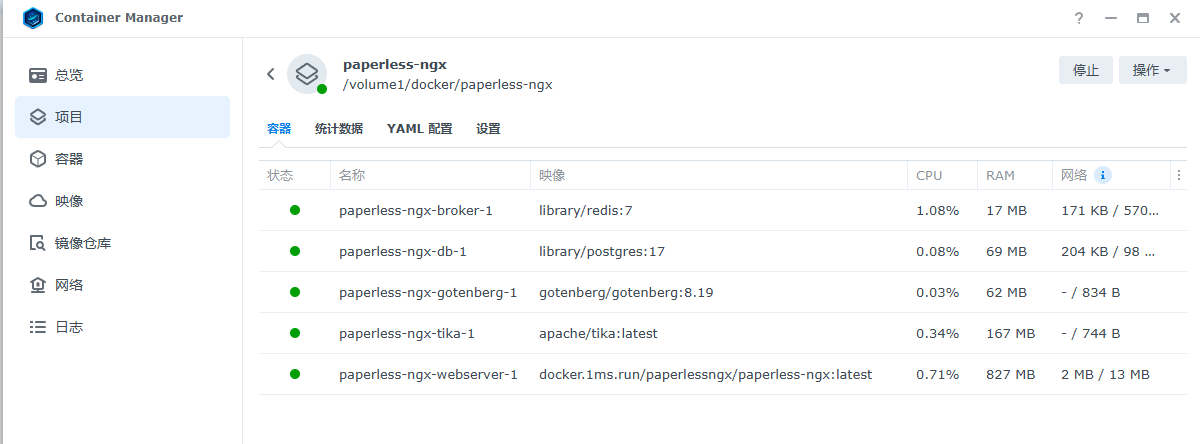
Task: Click the paperless-ngx project stack icon
Action: coord(307,74)
